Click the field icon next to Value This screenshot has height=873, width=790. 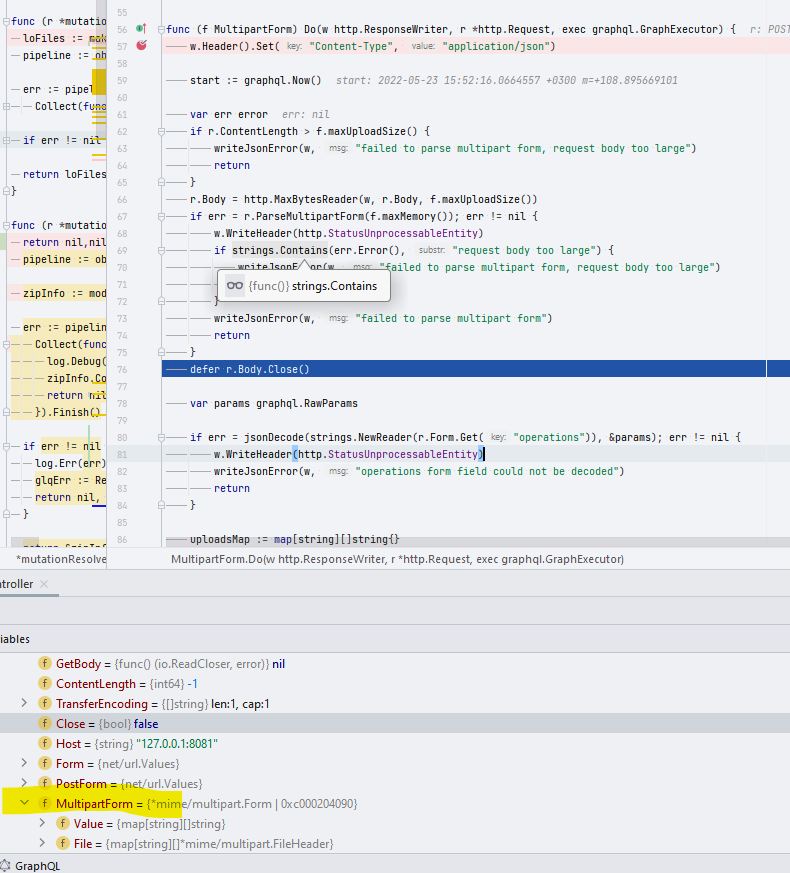pyautogui.click(x=62, y=824)
